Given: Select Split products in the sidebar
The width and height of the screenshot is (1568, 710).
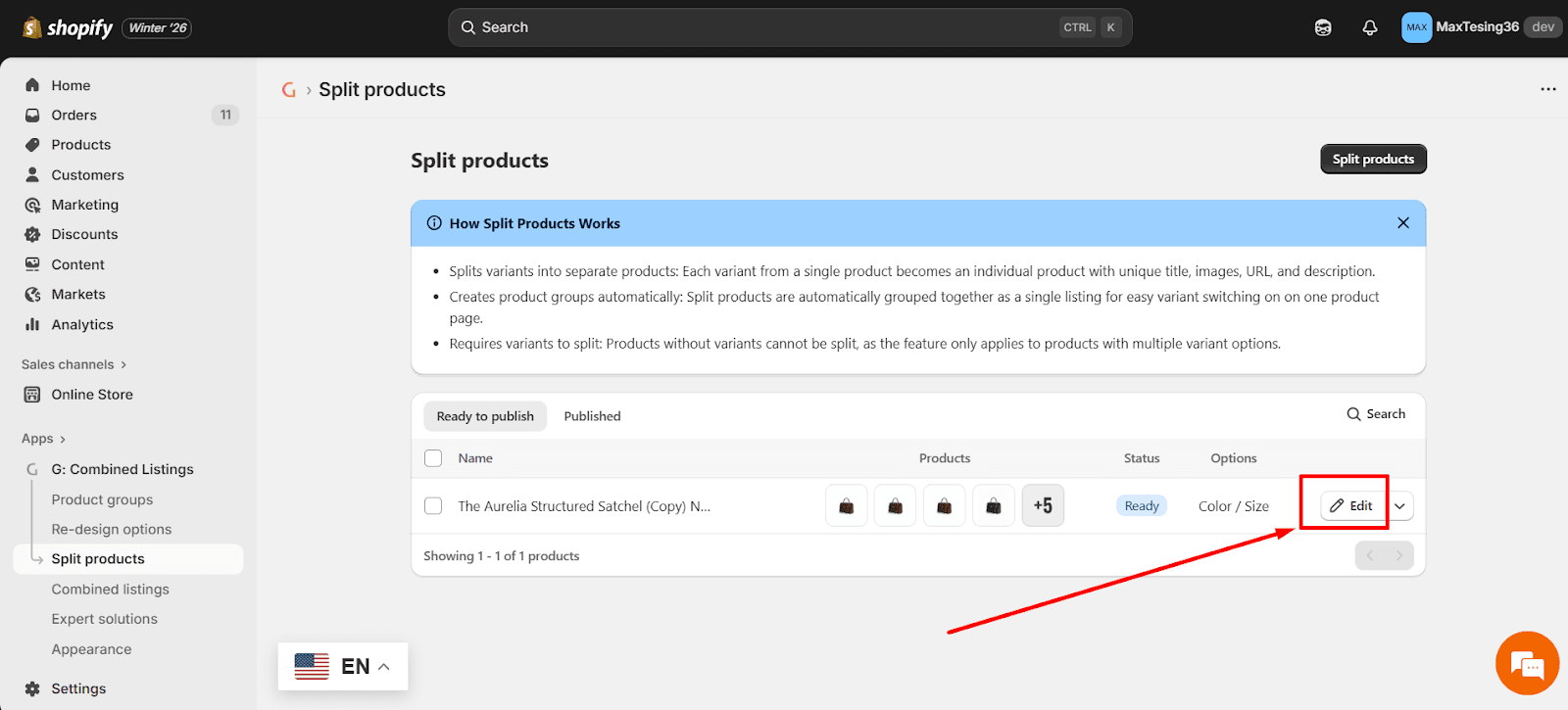Looking at the screenshot, I should pyautogui.click(x=128, y=559).
